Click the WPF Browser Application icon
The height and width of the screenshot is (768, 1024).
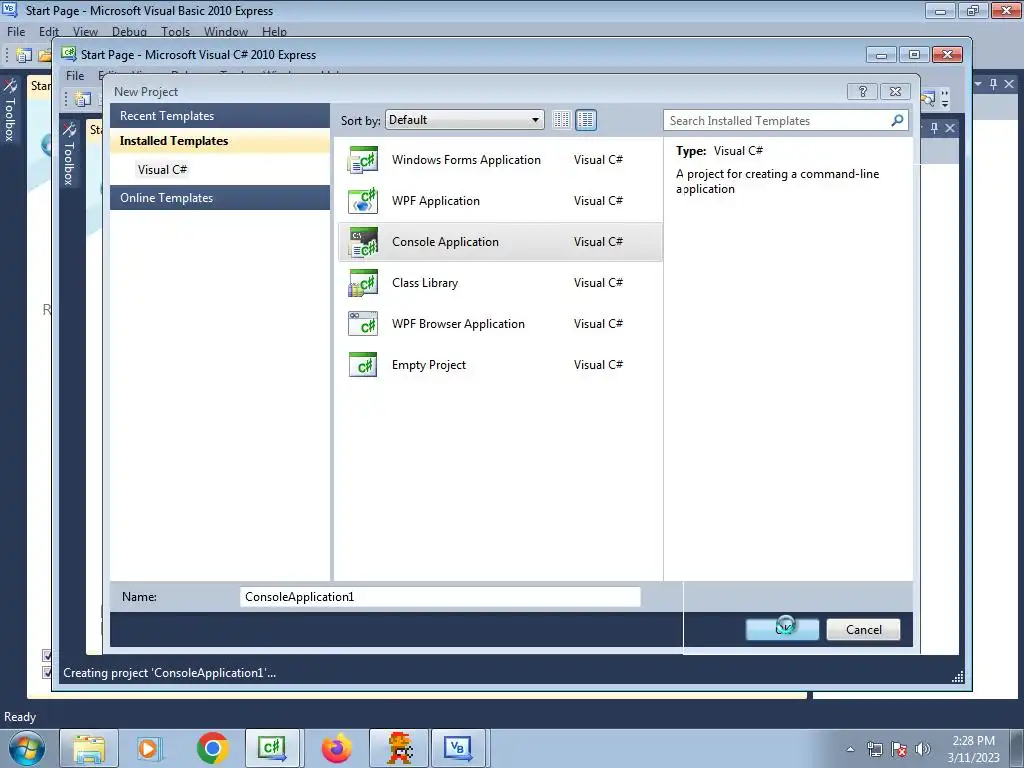[x=363, y=324]
